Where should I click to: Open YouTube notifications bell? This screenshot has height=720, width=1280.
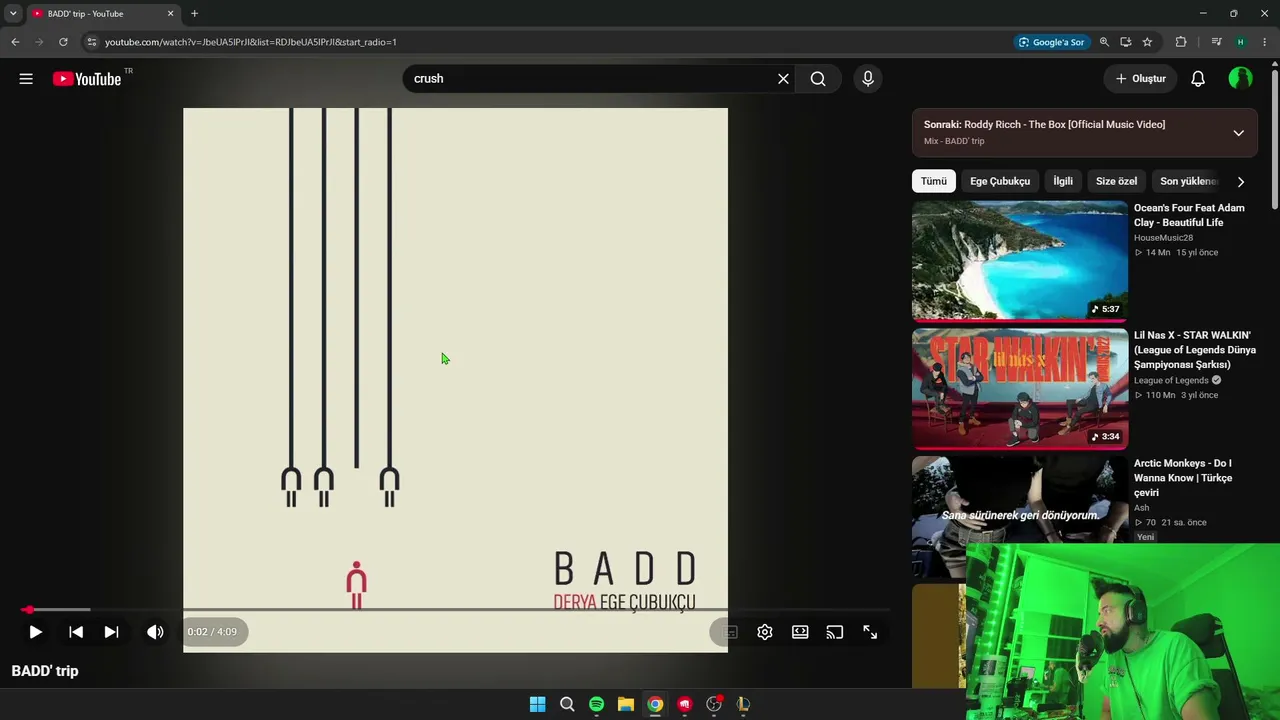[x=1198, y=79]
